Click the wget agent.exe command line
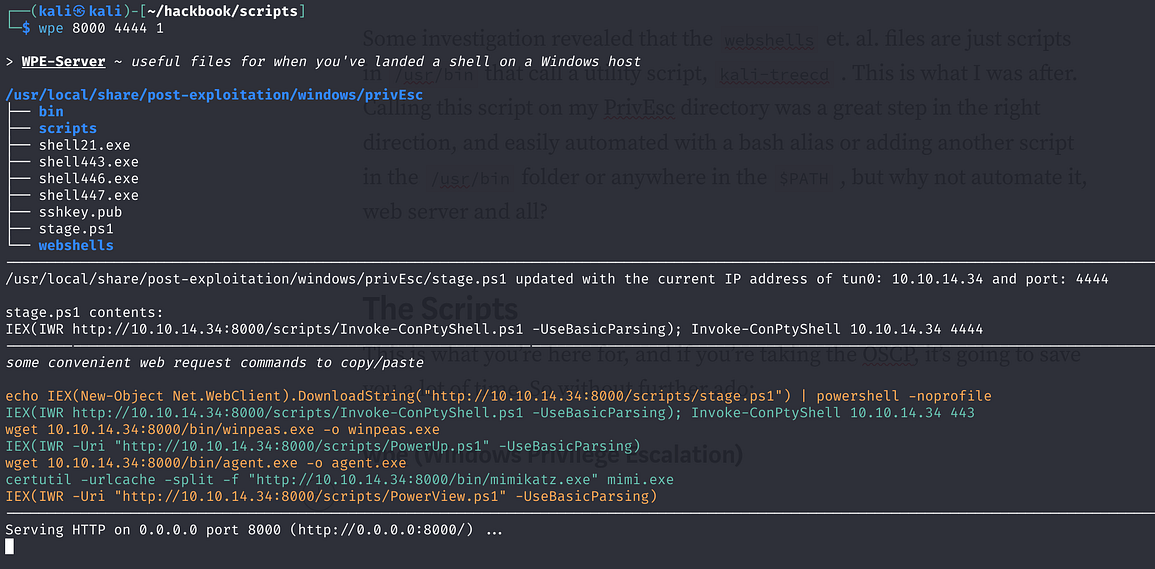Image resolution: width=1155 pixels, height=569 pixels. pyautogui.click(x=206, y=464)
